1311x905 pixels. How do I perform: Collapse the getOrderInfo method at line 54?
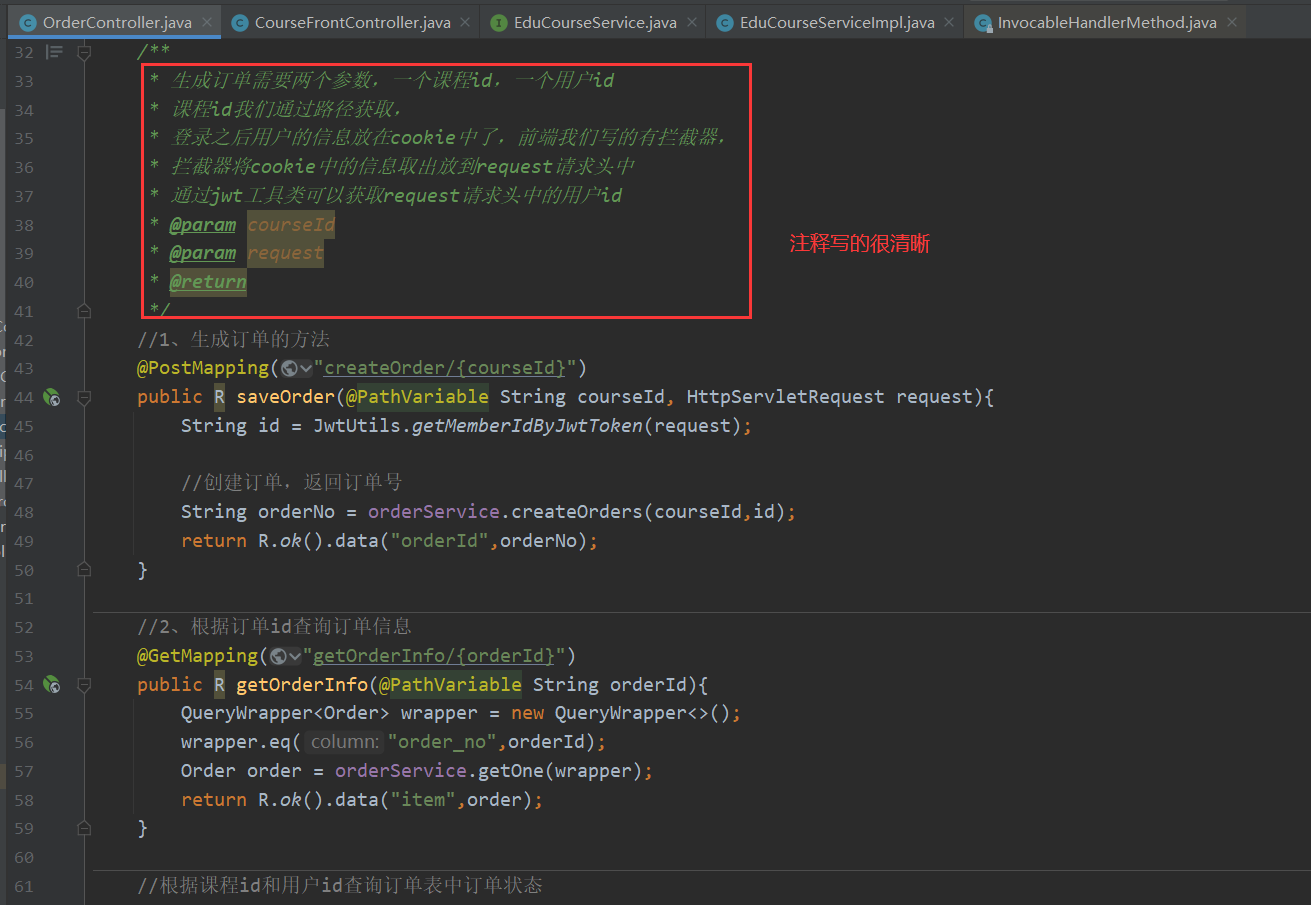coord(84,686)
